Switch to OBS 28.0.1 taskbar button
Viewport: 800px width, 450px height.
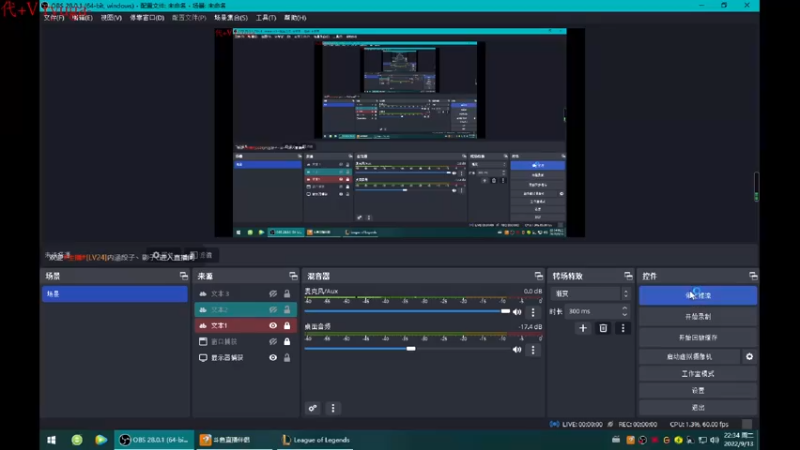click(x=154, y=440)
